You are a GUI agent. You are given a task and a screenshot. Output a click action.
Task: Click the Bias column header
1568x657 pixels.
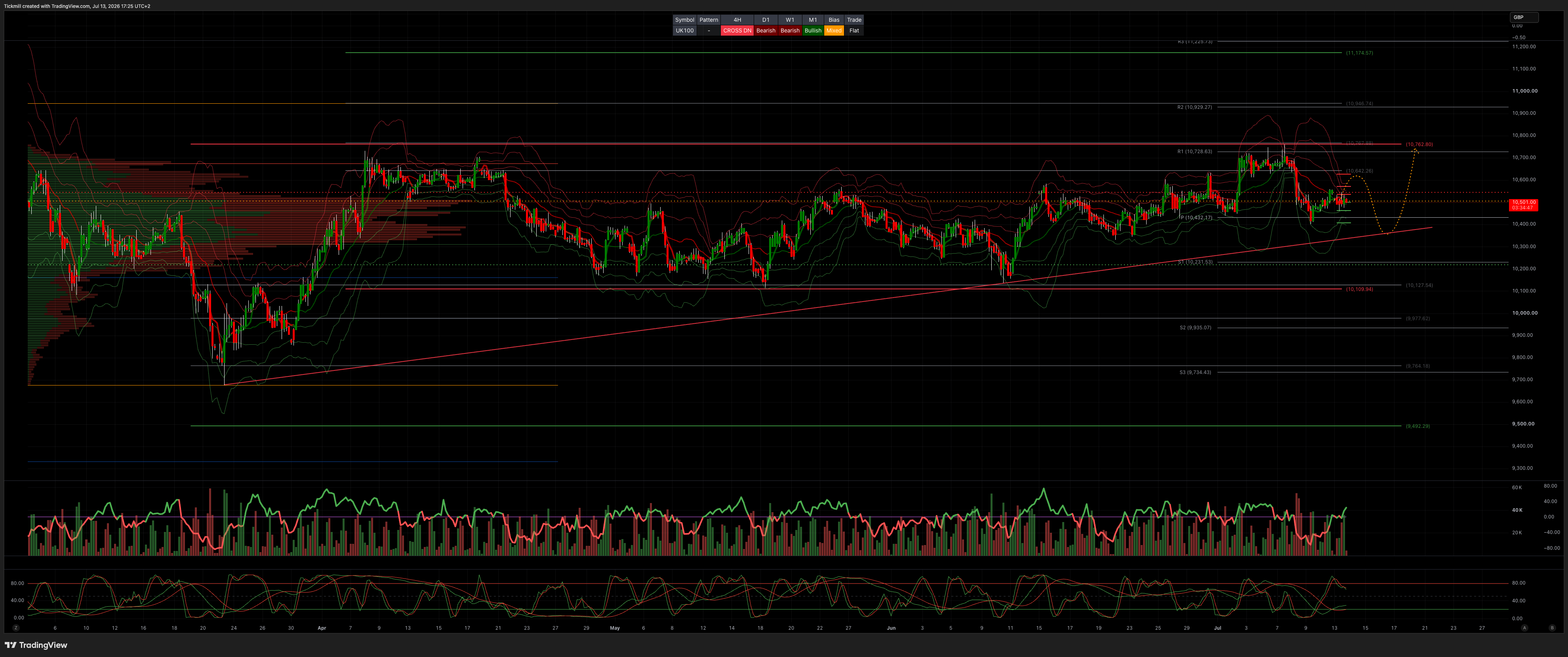pyautogui.click(x=834, y=20)
